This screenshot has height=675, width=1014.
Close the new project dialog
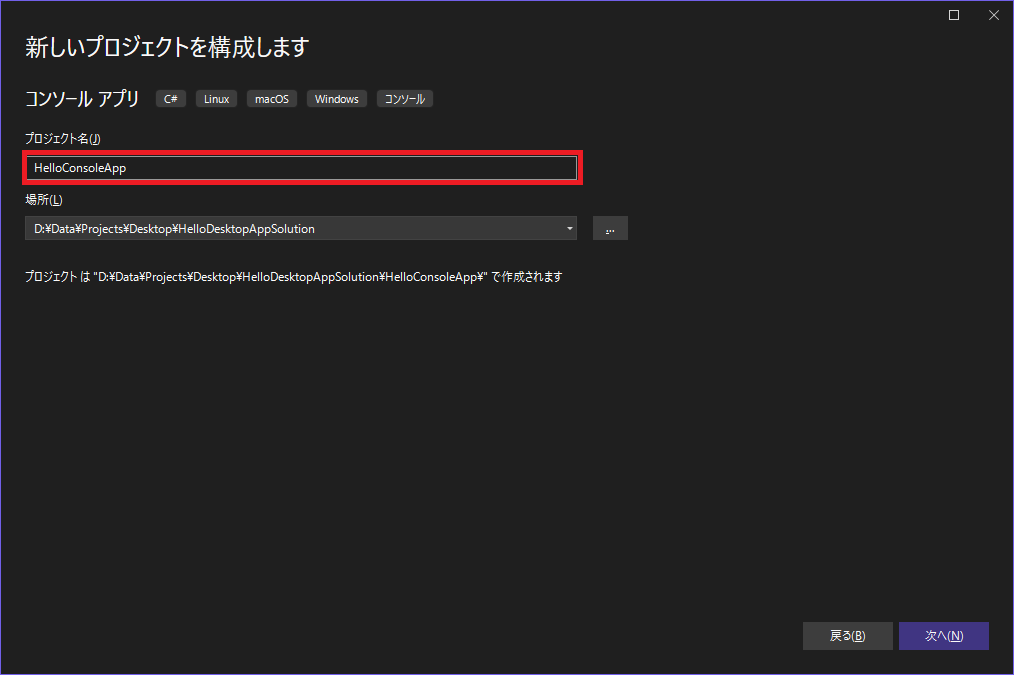(x=993, y=15)
